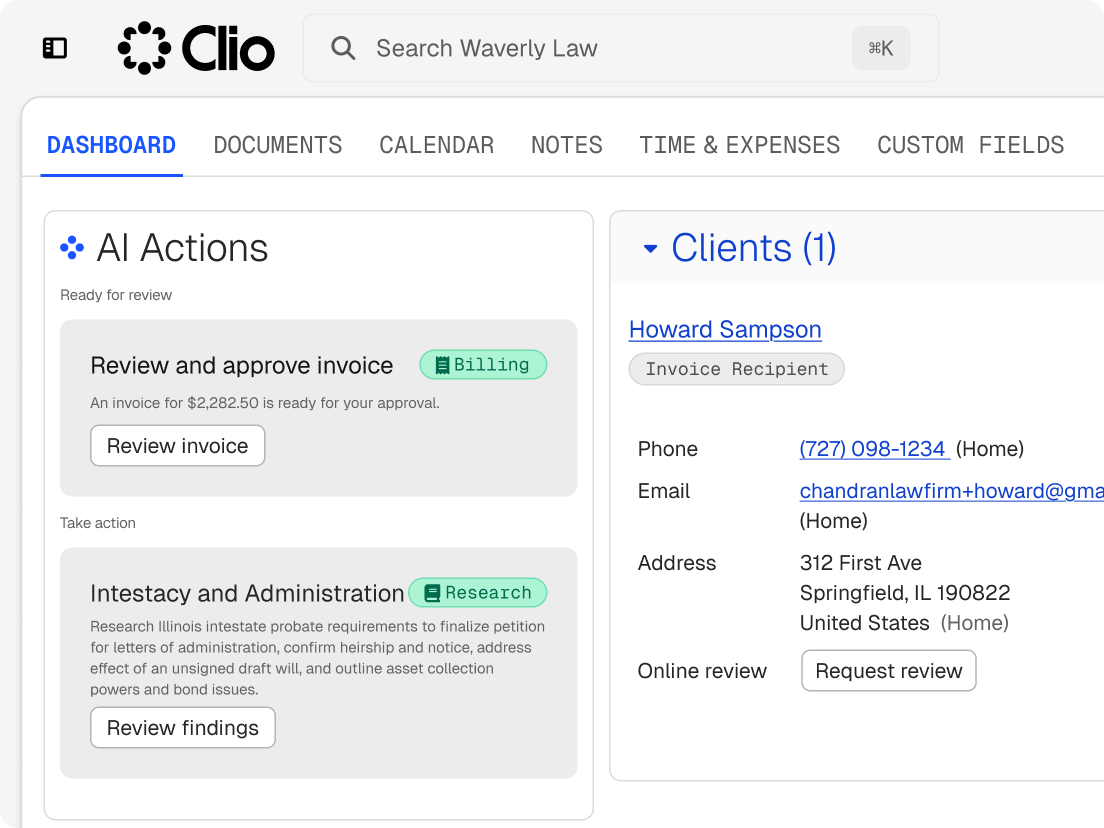Click the Billing tag receipt icon
Image resolution: width=1104 pixels, height=828 pixels.
click(442, 365)
